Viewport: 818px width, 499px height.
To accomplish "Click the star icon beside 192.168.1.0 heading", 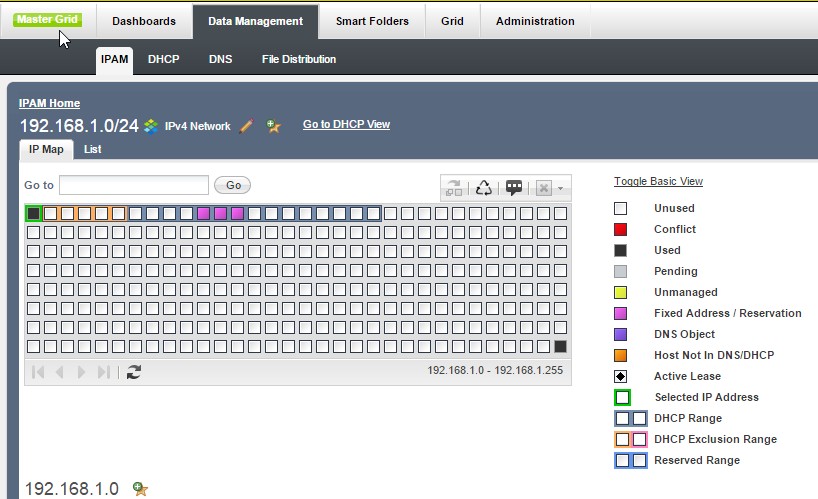I will tap(141, 489).
